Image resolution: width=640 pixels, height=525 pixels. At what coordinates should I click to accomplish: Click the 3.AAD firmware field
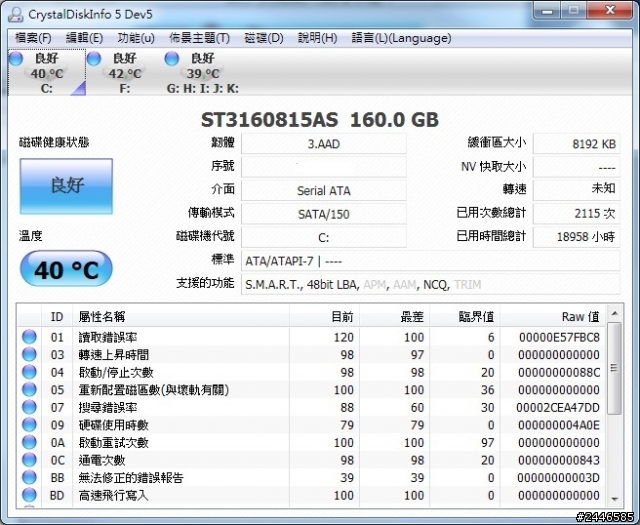[324, 144]
